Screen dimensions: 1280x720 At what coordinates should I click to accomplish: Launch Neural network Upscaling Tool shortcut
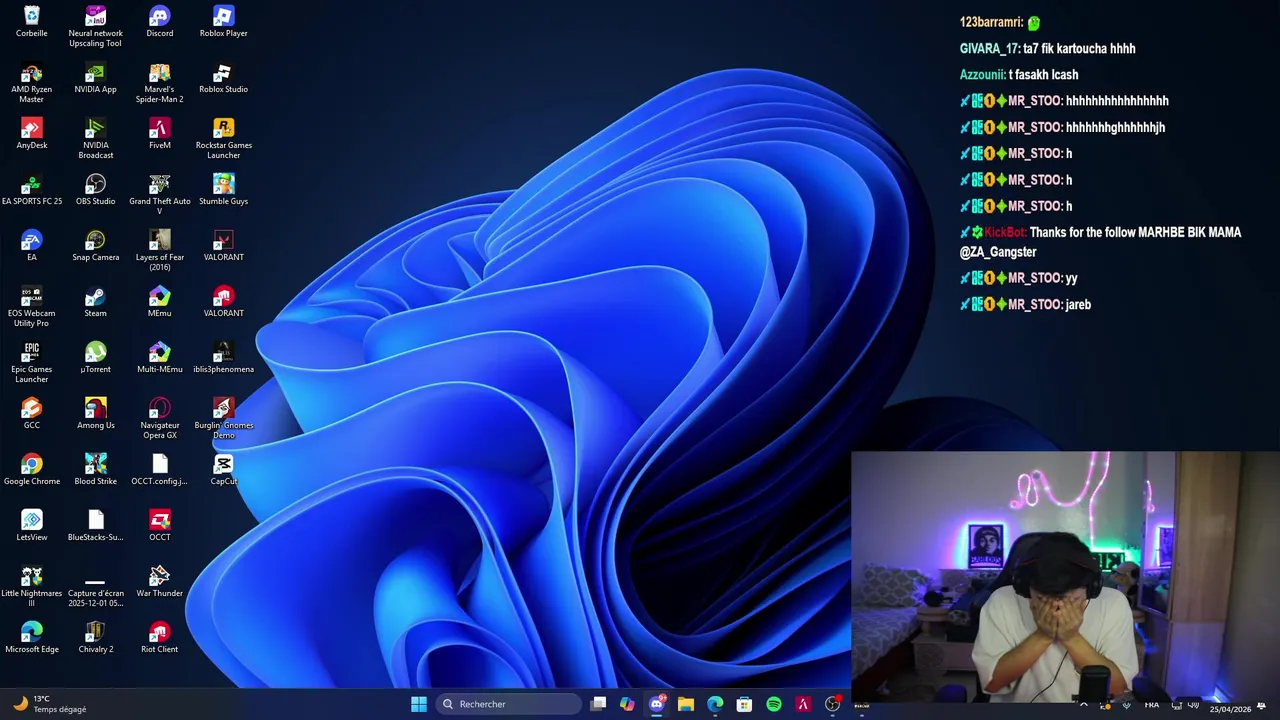(96, 26)
